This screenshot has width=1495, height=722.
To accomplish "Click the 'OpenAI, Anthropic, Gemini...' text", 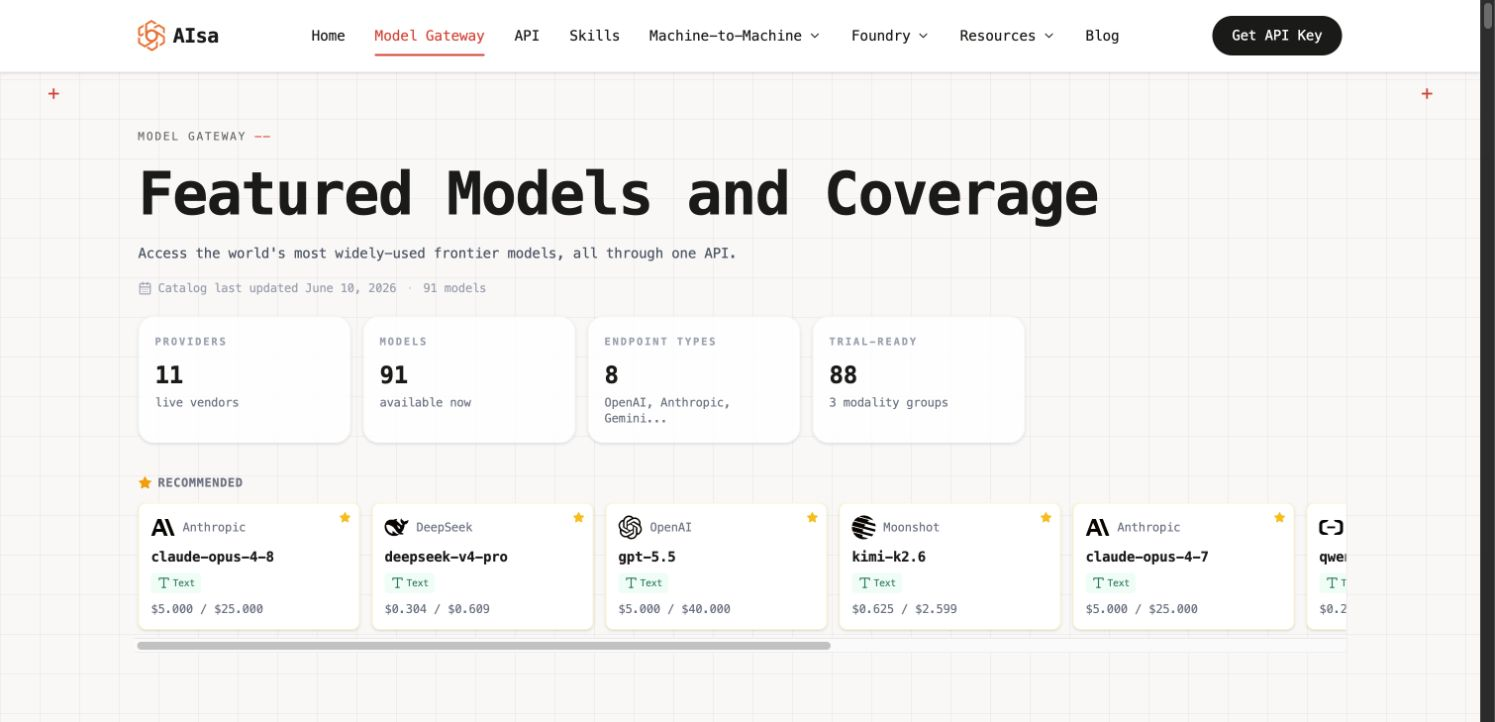I will click(x=667, y=410).
